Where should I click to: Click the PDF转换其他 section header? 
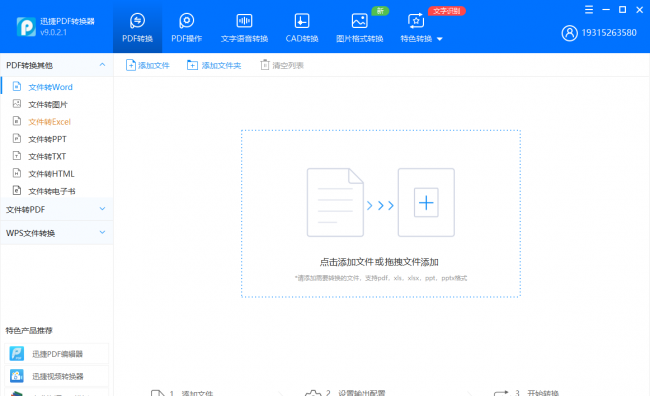56,65
